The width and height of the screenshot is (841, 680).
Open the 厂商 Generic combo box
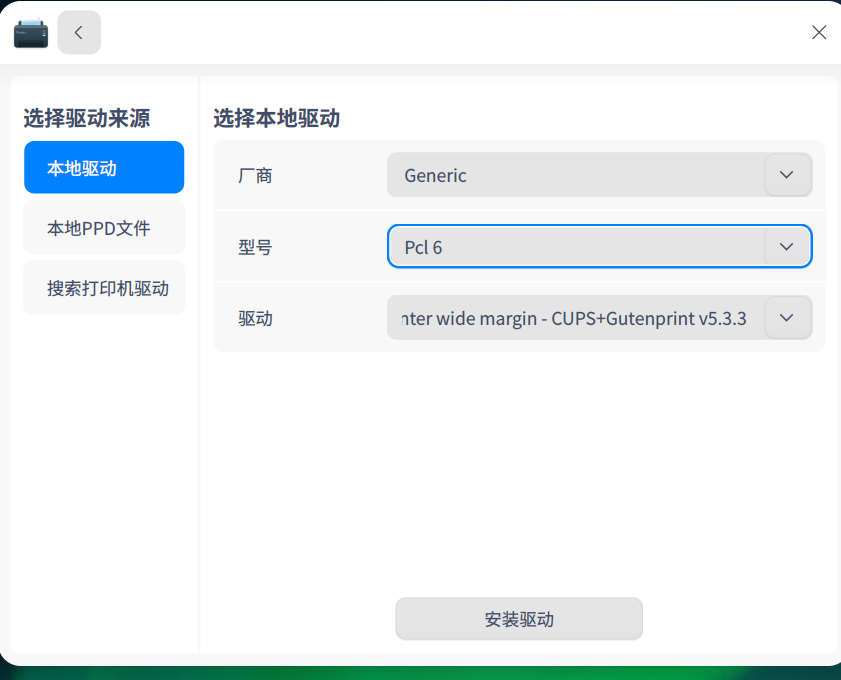click(x=599, y=175)
